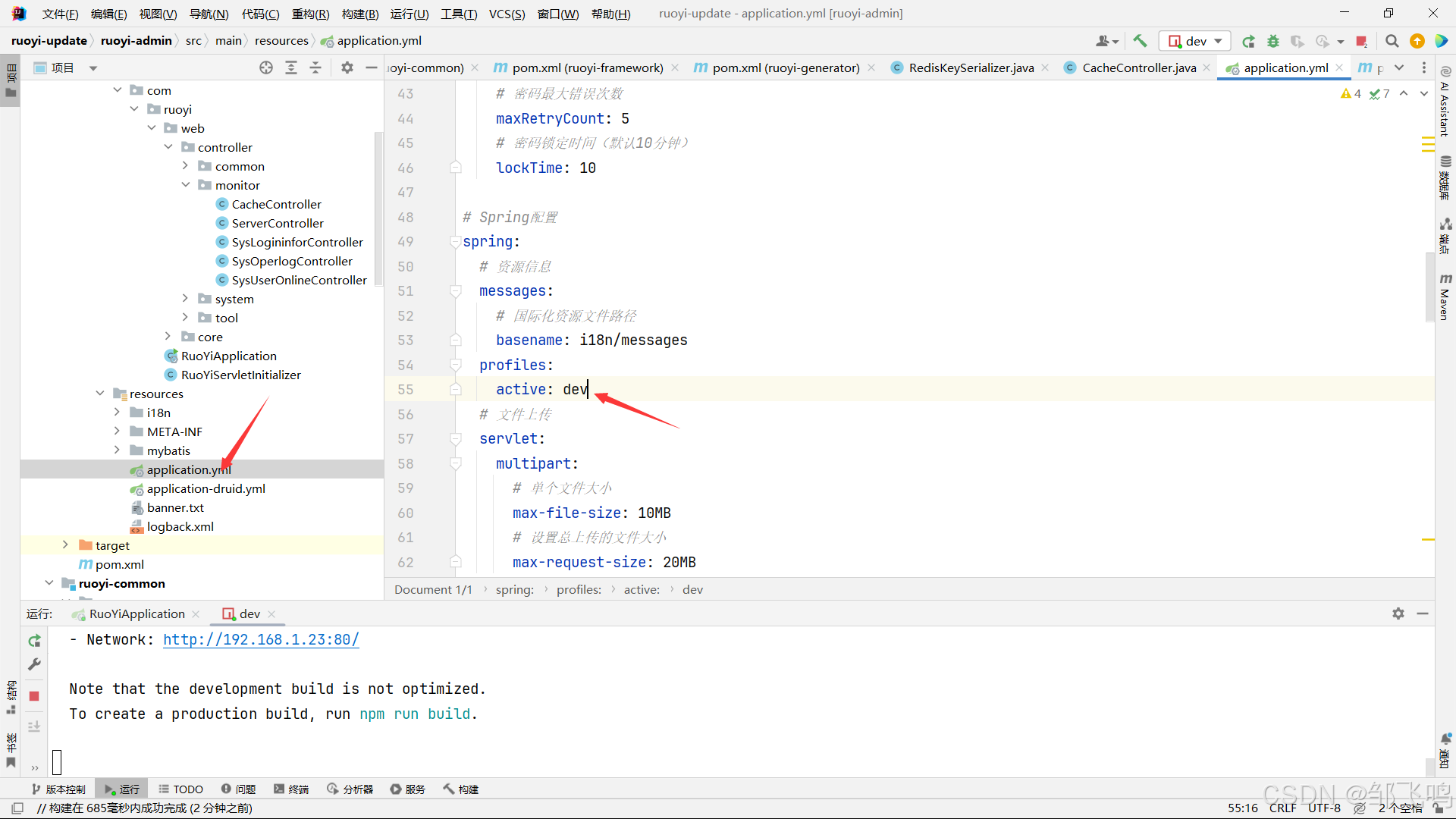
Task: Expand the core folder
Action: point(168,337)
